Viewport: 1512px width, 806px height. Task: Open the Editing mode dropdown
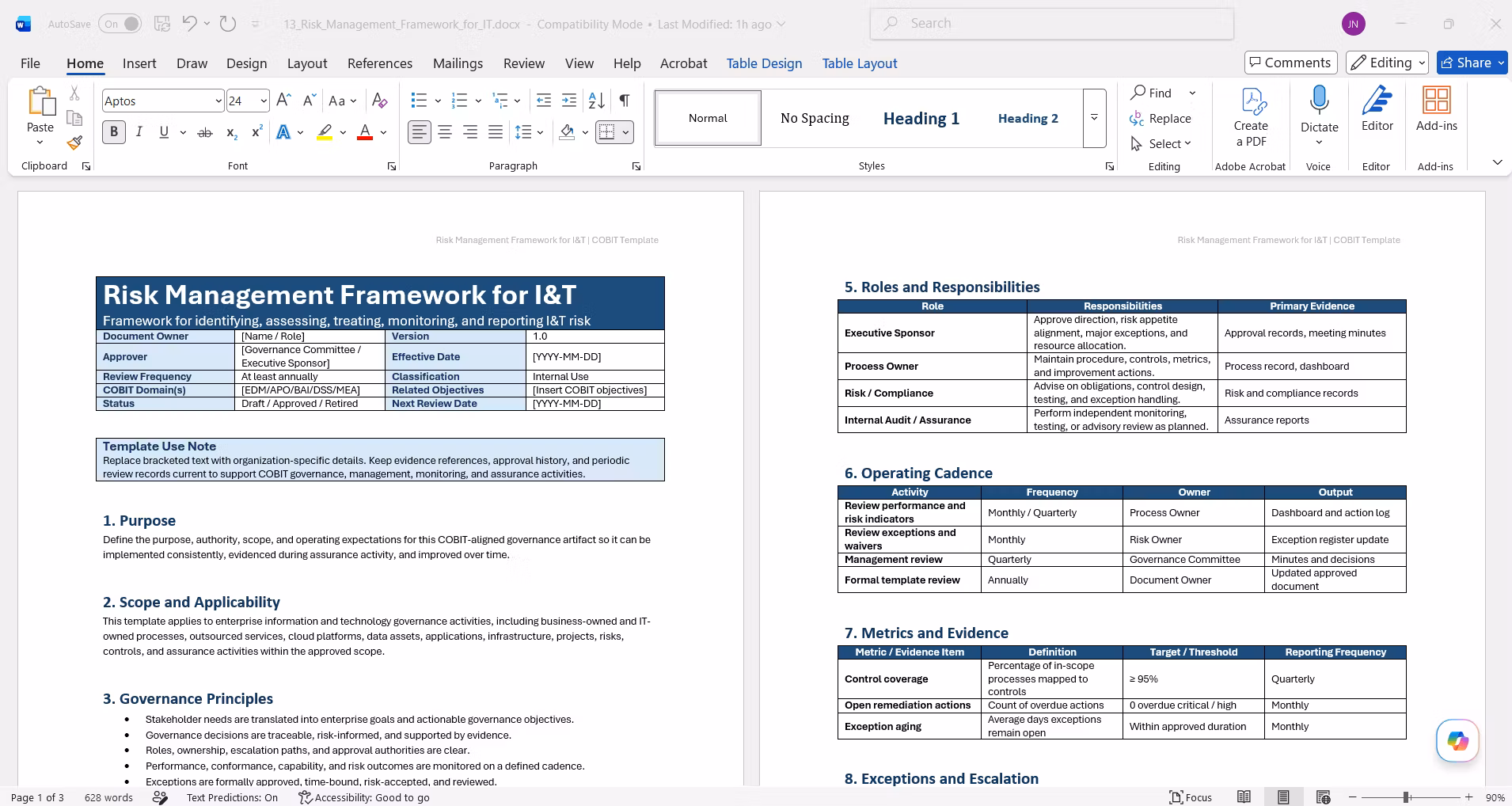tap(1387, 63)
